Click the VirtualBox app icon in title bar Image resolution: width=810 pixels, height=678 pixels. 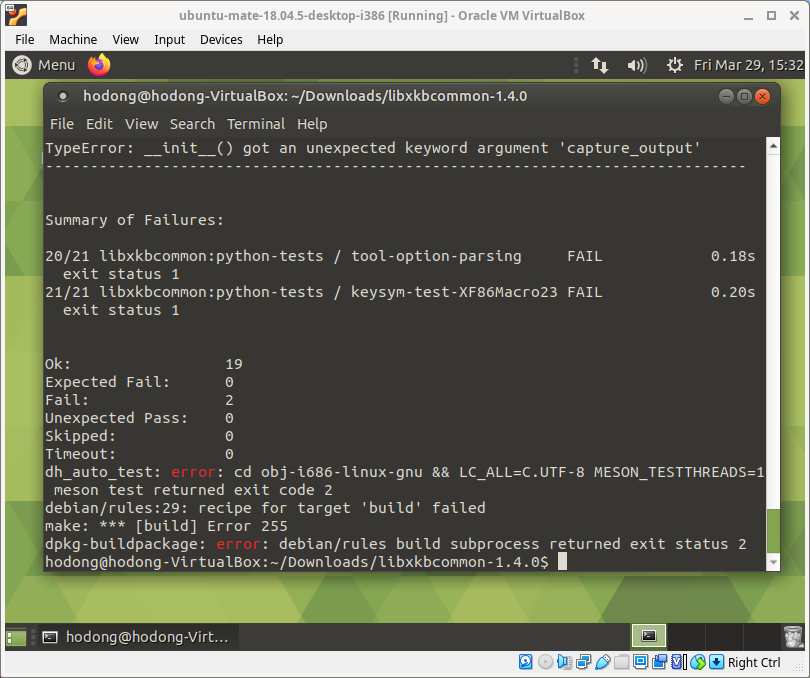click(x=16, y=16)
